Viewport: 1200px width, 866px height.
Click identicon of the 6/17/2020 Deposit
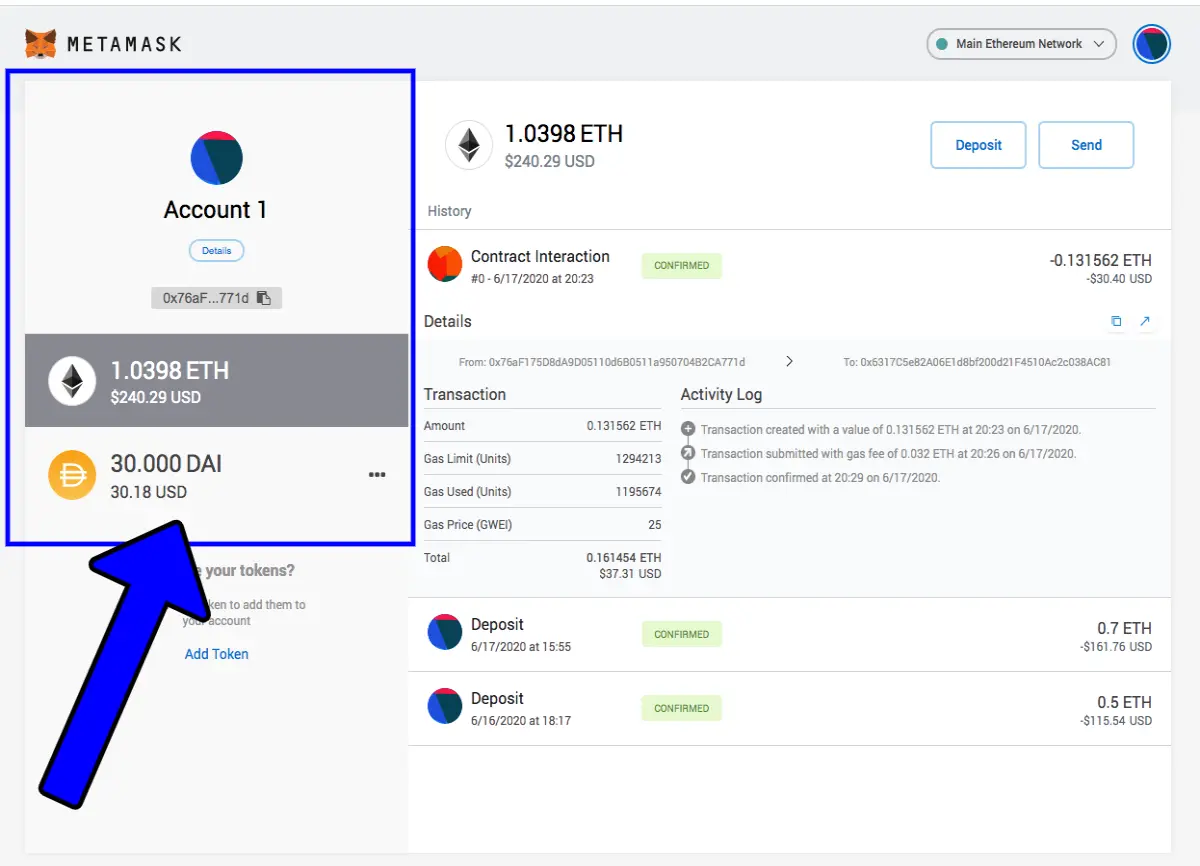(x=445, y=632)
